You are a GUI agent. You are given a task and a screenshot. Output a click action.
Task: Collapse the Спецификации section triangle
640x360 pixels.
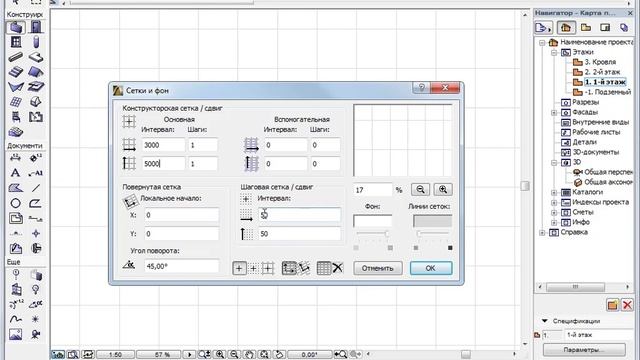pos(544,321)
